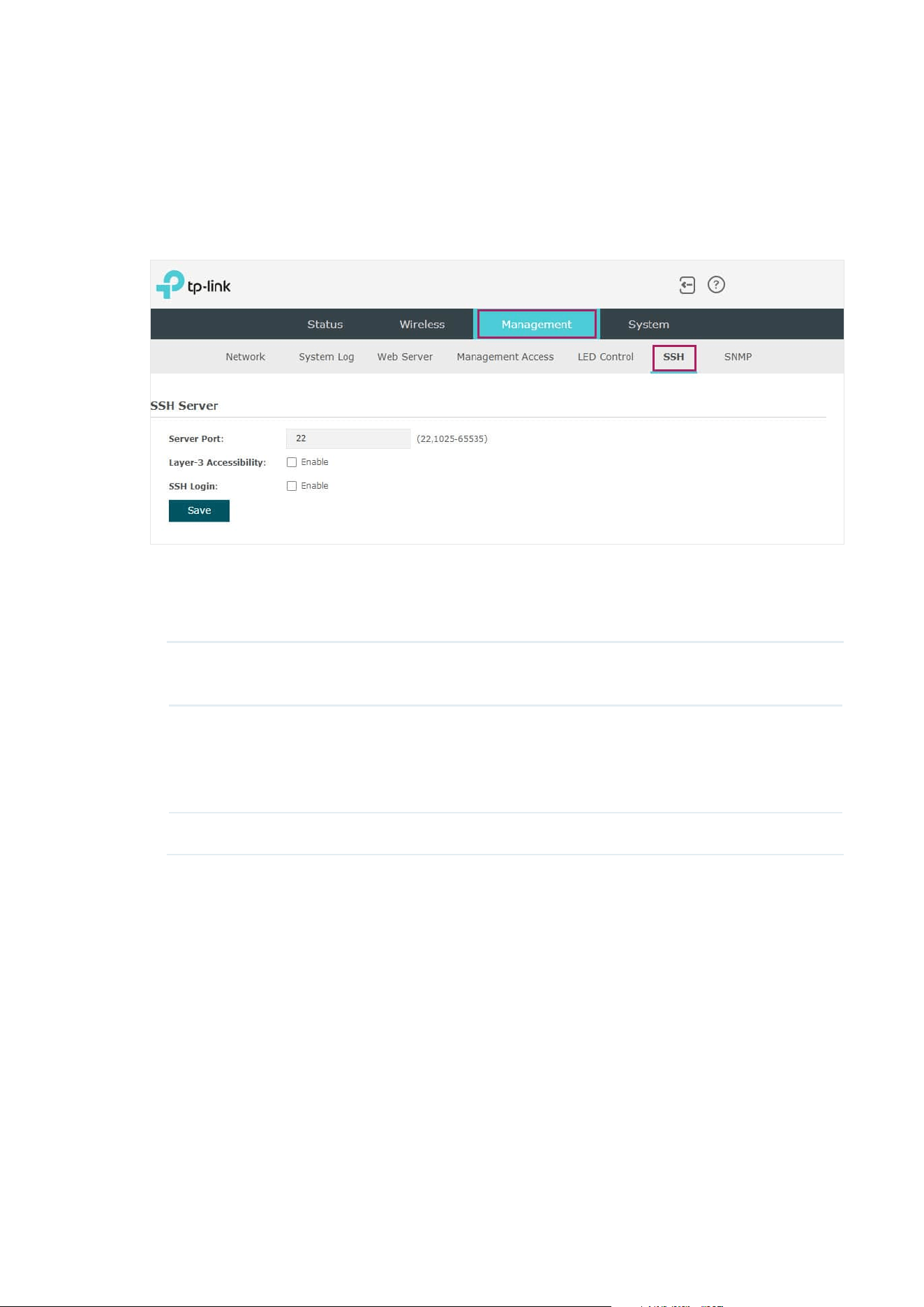
Task: Switch to the Wireless tab
Action: [x=422, y=325]
